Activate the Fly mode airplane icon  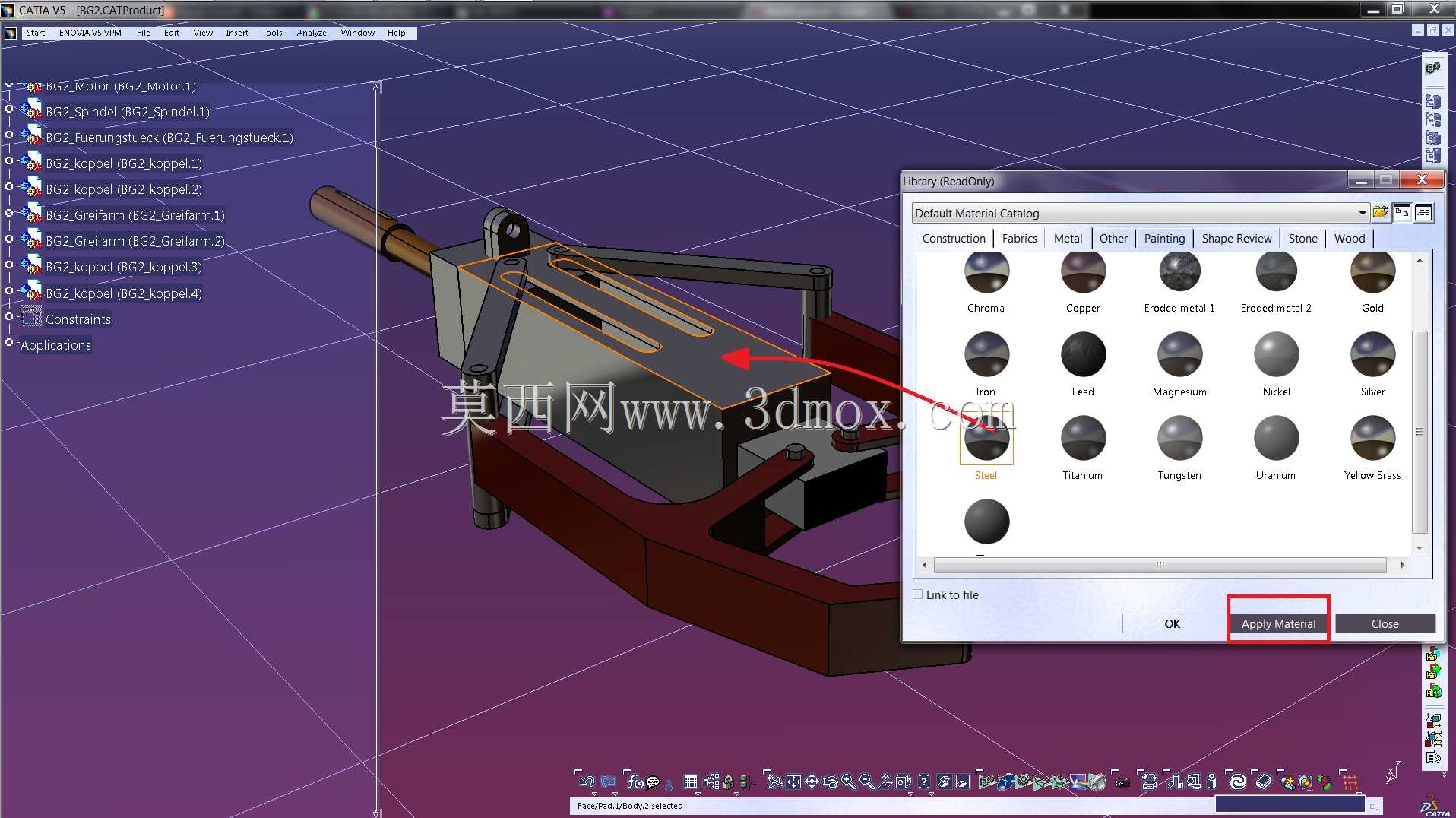[x=774, y=782]
